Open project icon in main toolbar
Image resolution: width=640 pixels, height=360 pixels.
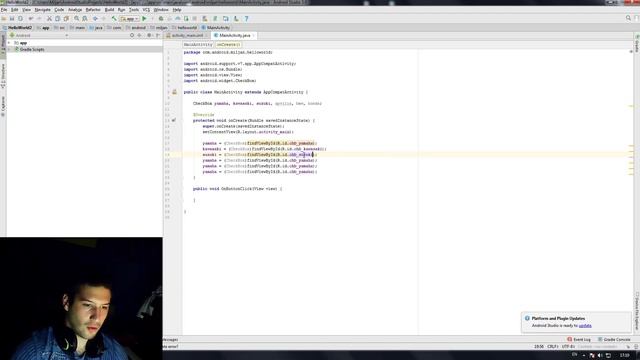tap(4, 18)
